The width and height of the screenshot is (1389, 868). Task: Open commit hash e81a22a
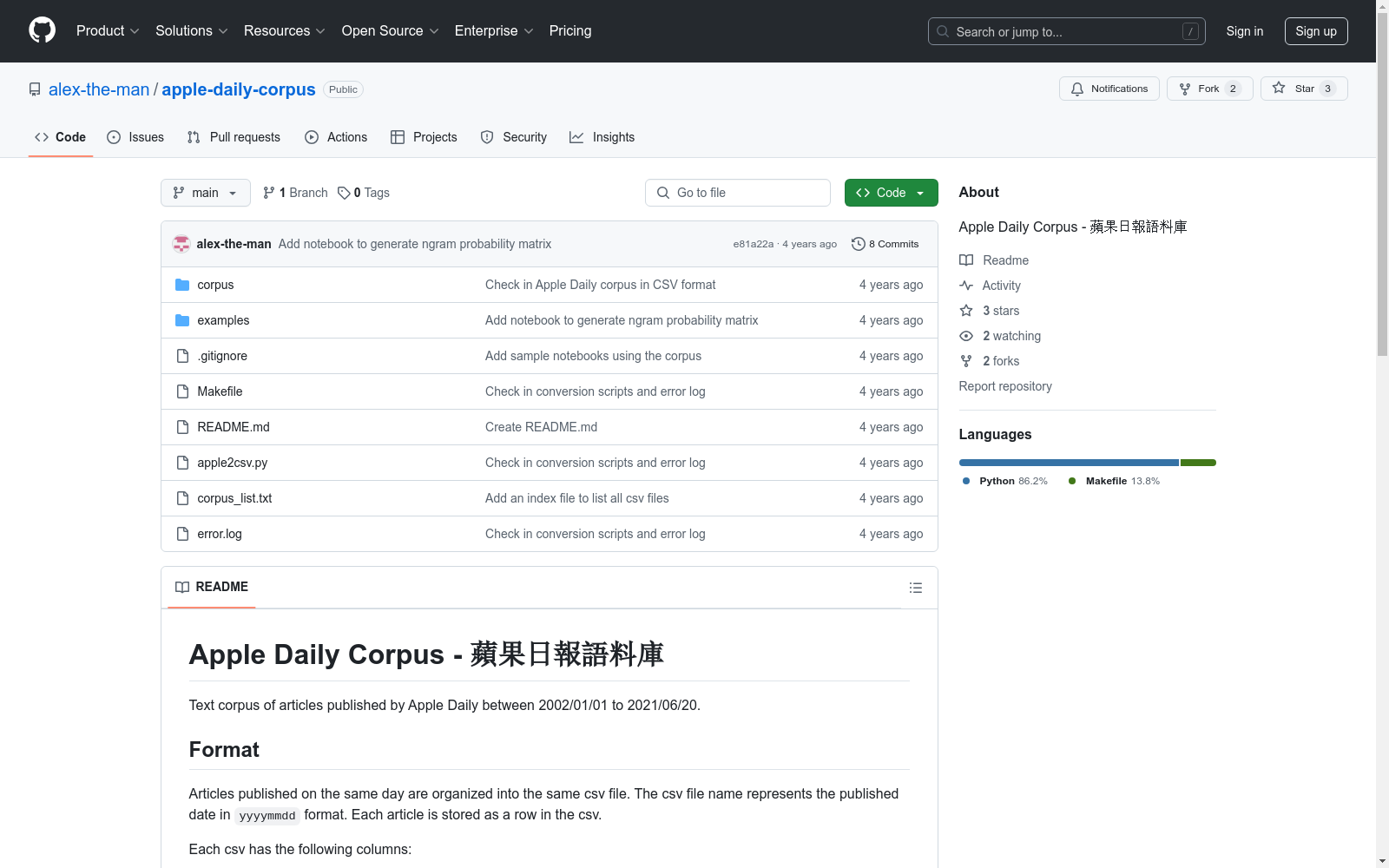tap(754, 244)
